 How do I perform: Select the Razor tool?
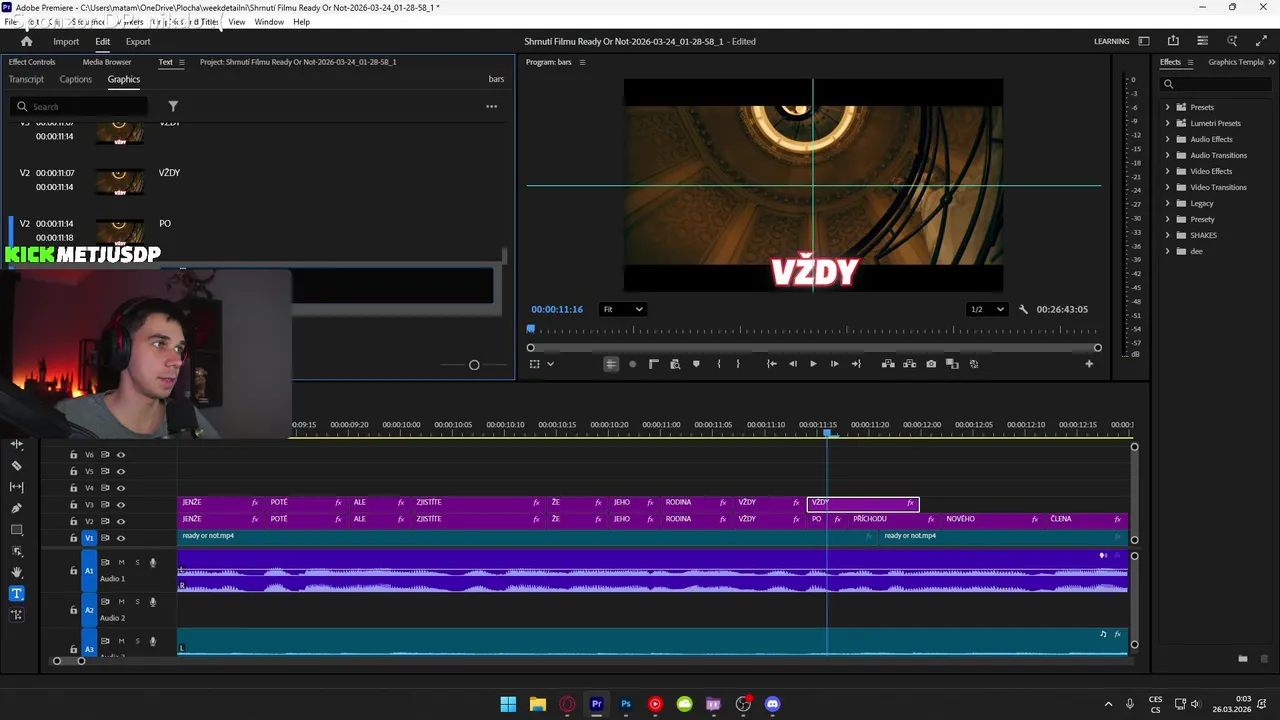[16, 465]
